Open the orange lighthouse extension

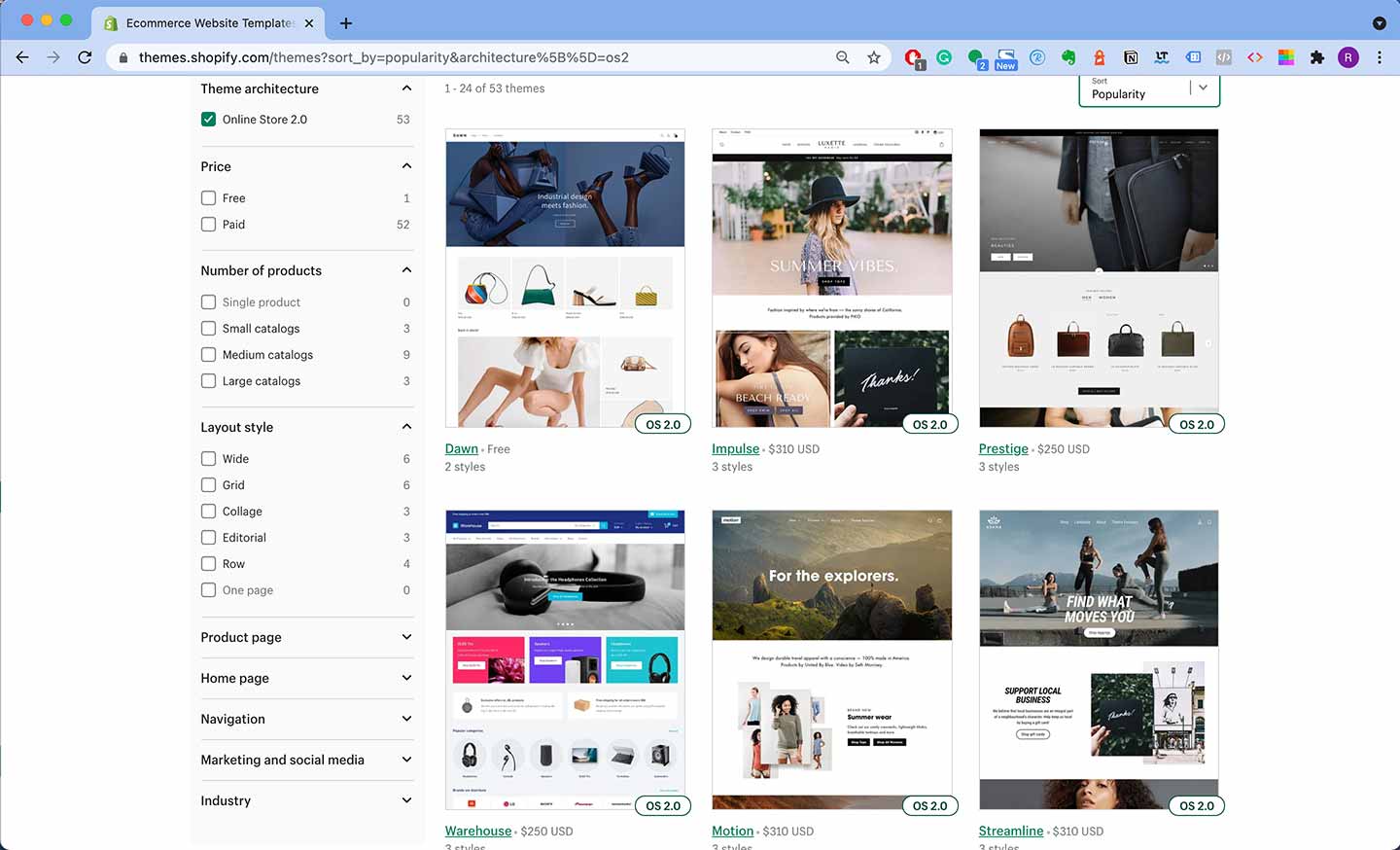click(x=1100, y=57)
